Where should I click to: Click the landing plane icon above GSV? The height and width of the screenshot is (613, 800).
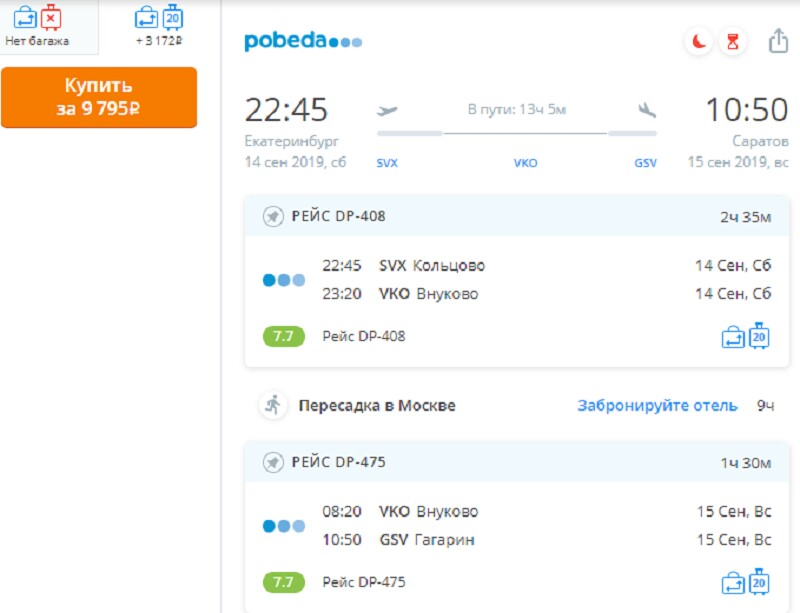[646, 110]
